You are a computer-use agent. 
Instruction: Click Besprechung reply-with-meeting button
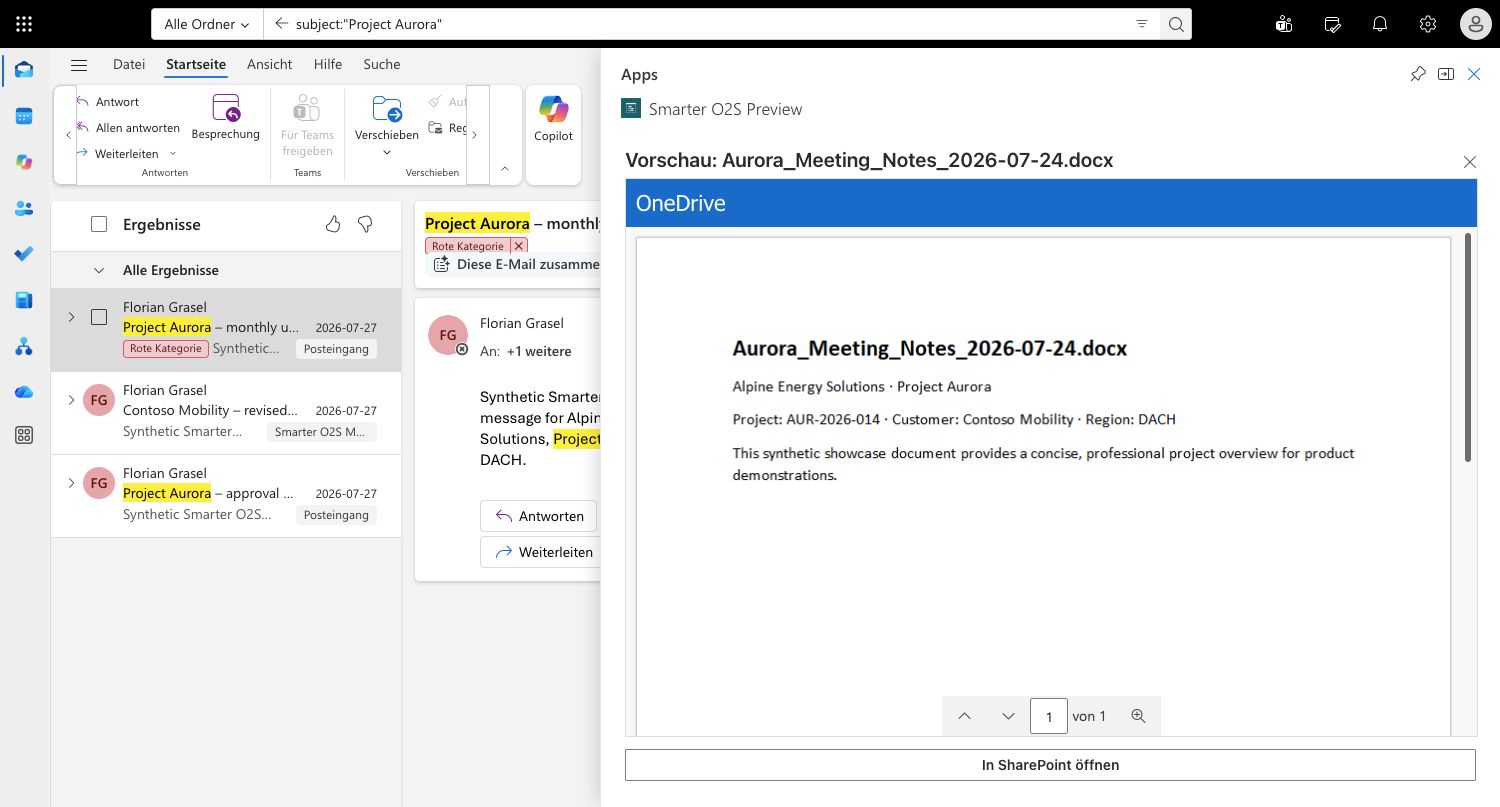pyautogui.click(x=226, y=118)
